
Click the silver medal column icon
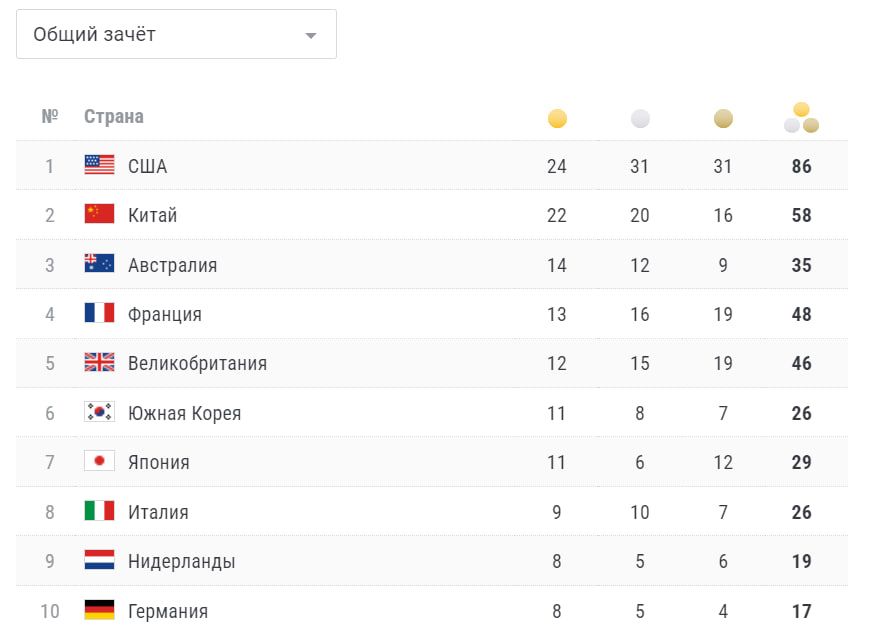640,119
